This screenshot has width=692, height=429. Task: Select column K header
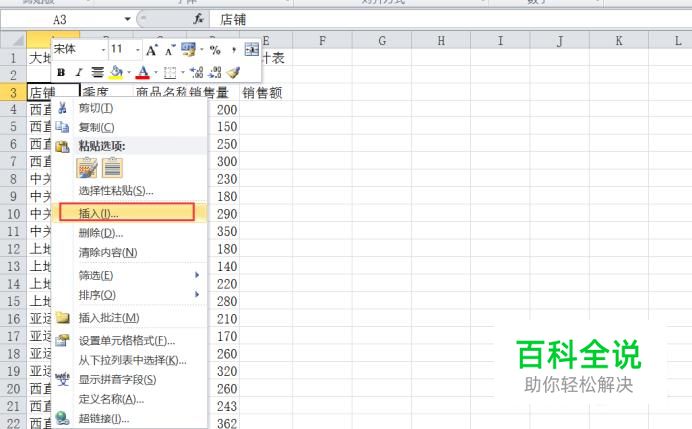coord(619,41)
